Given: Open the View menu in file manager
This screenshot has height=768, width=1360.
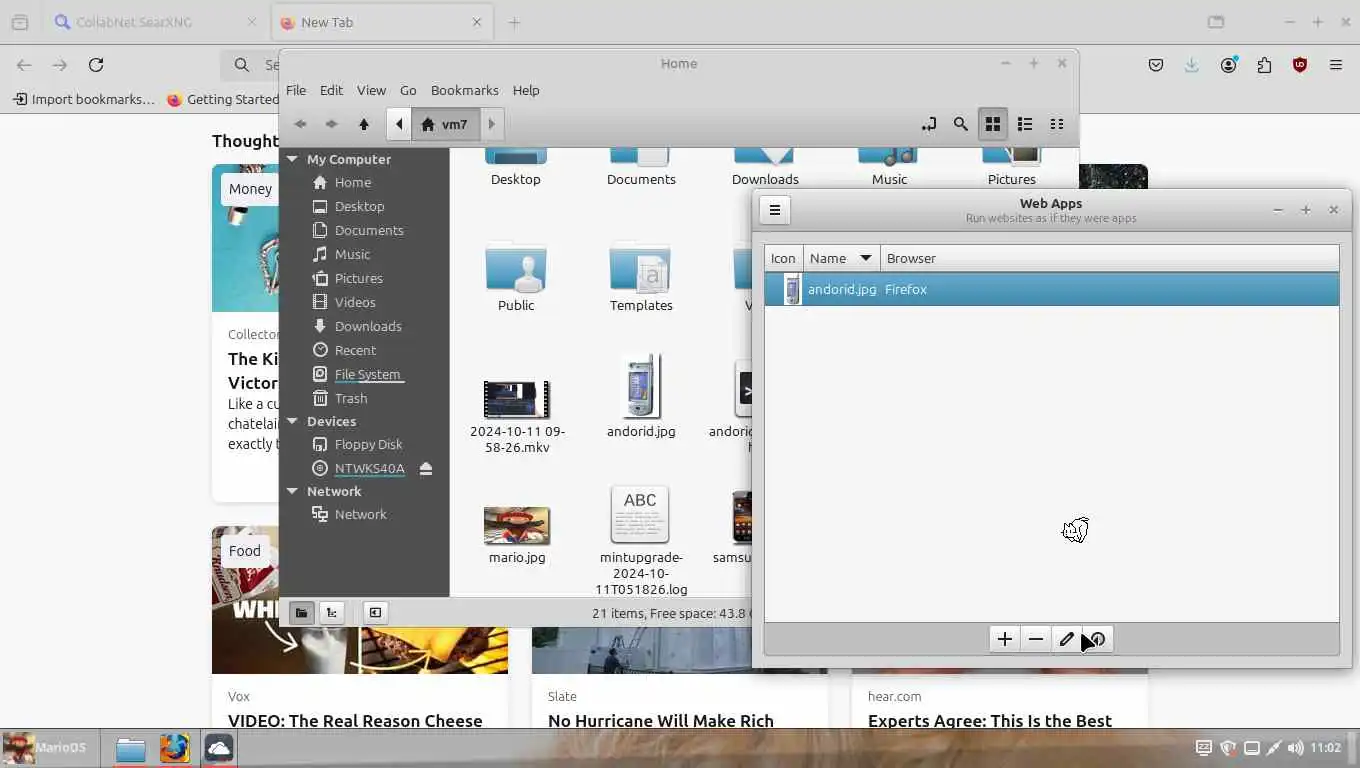Looking at the screenshot, I should (371, 90).
